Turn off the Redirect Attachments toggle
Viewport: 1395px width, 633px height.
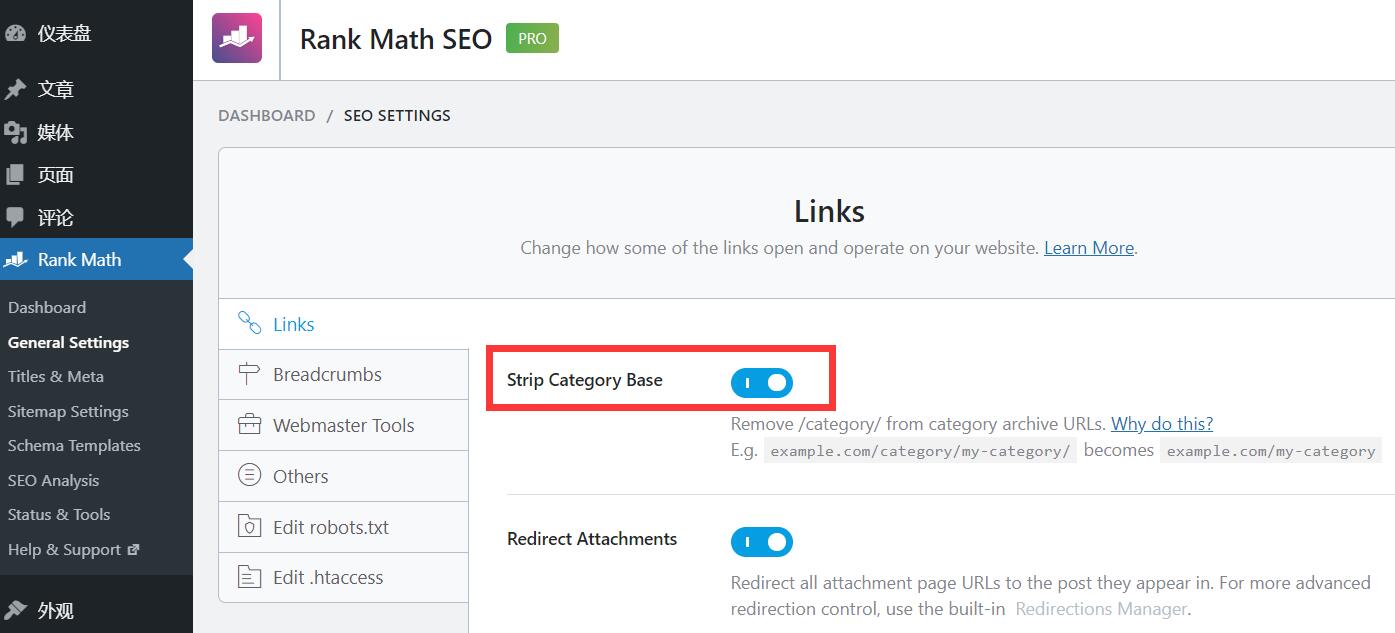762,542
